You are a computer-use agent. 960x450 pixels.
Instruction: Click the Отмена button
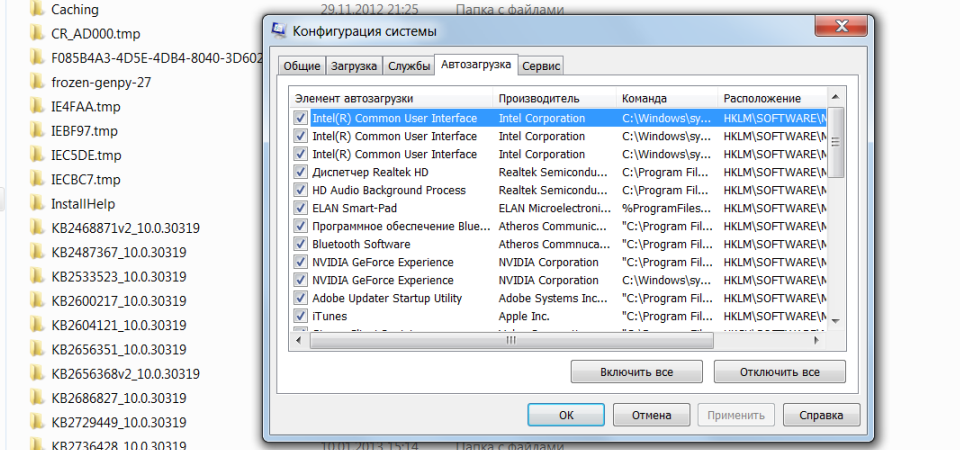(x=651, y=414)
